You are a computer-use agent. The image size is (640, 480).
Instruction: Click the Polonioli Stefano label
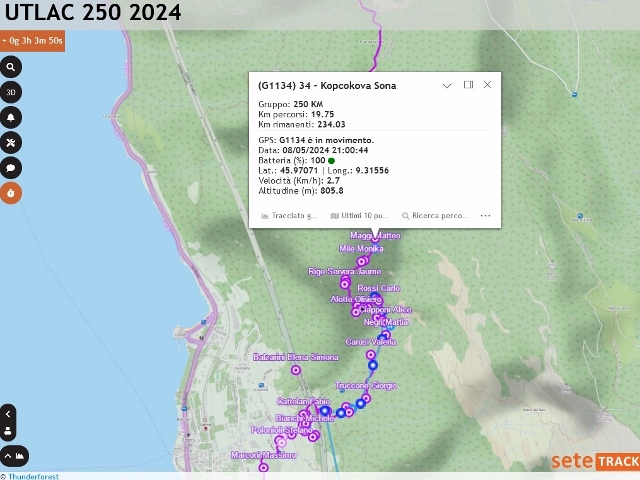point(282,430)
